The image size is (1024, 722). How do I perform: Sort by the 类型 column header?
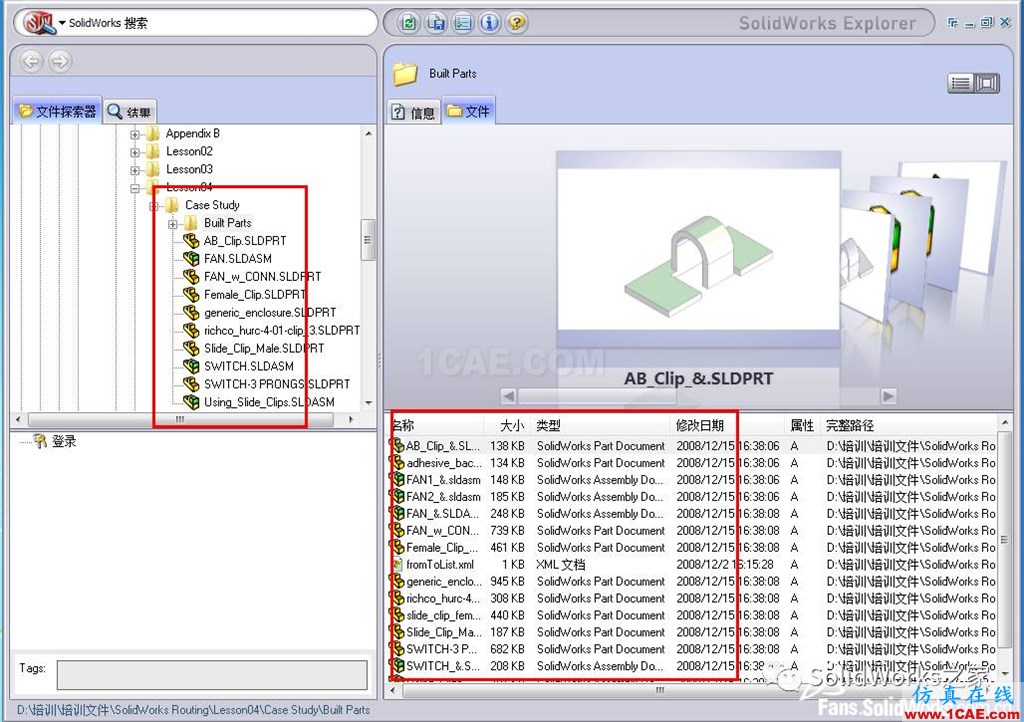600,426
